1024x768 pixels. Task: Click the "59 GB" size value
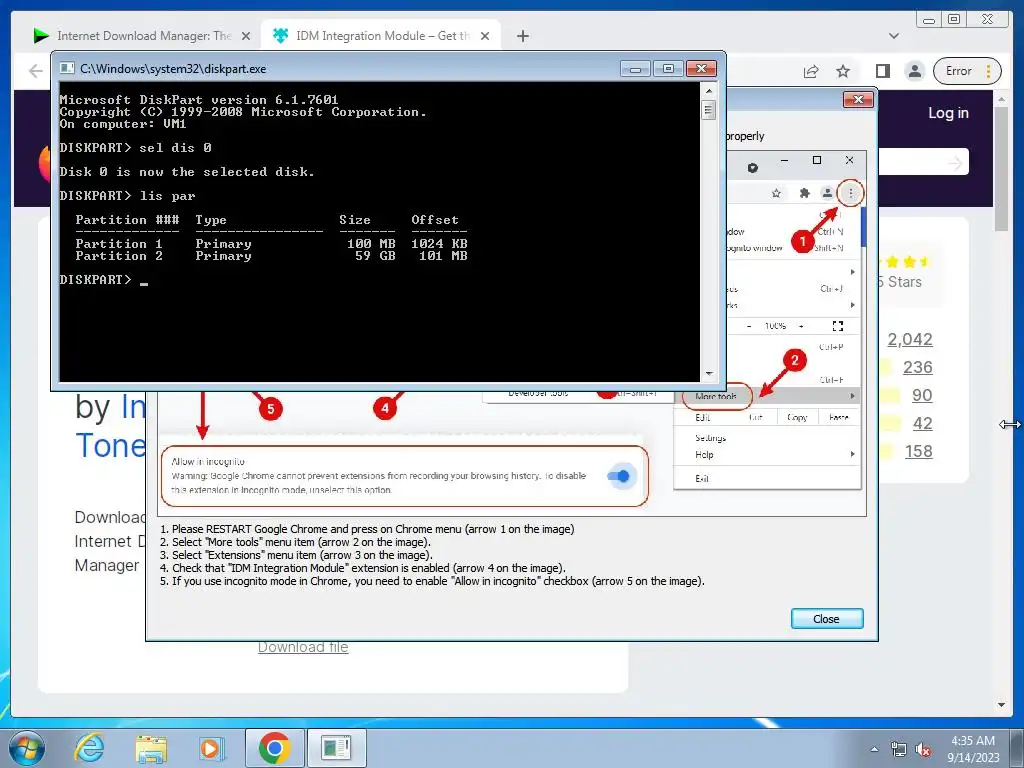(x=375, y=256)
